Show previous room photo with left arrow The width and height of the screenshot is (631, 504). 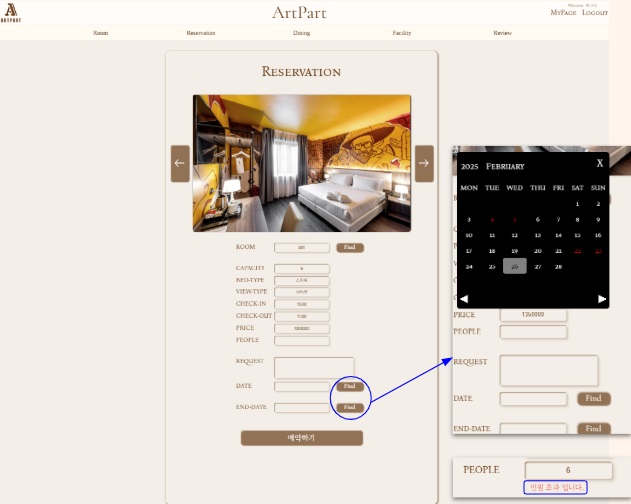[x=180, y=163]
